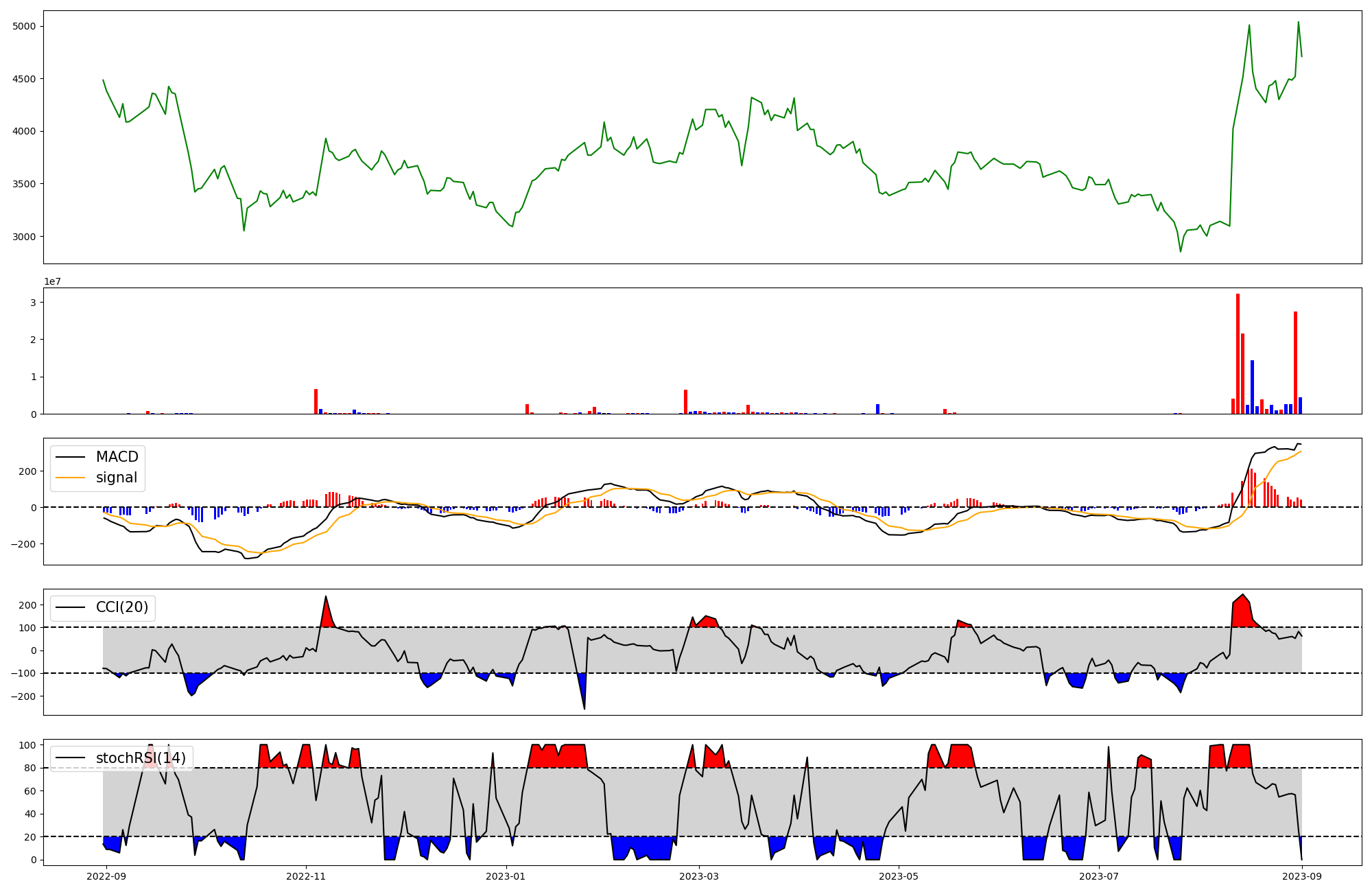Click the red volume bar near 2023-03
The width and height of the screenshot is (1372, 892).
pyautogui.click(x=685, y=401)
